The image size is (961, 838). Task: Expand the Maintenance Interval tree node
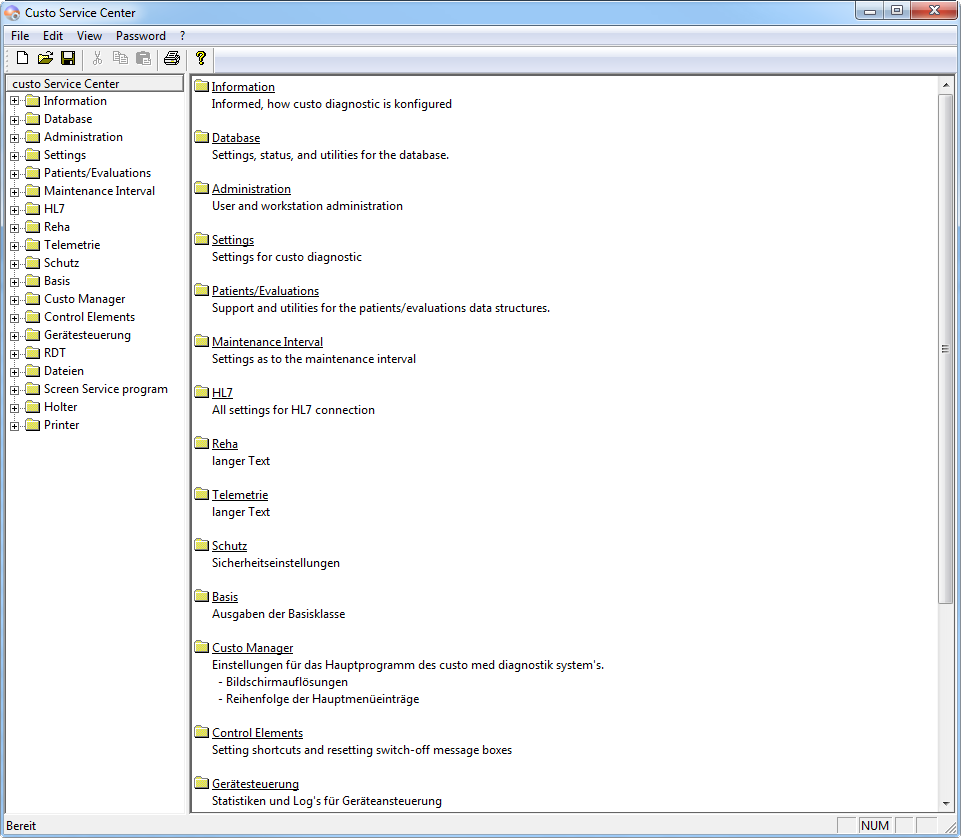(x=15, y=191)
